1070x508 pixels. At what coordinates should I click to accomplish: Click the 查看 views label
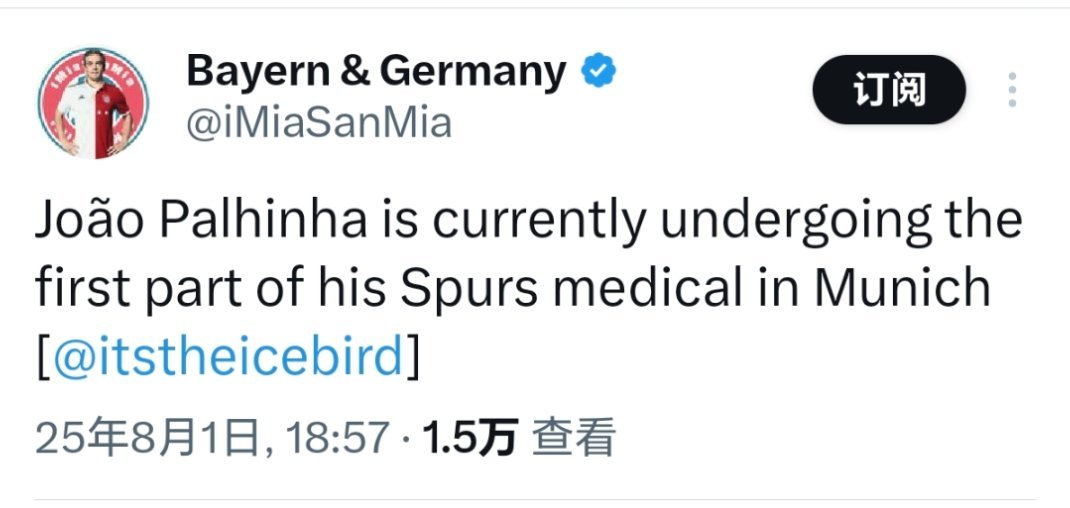pos(574,438)
